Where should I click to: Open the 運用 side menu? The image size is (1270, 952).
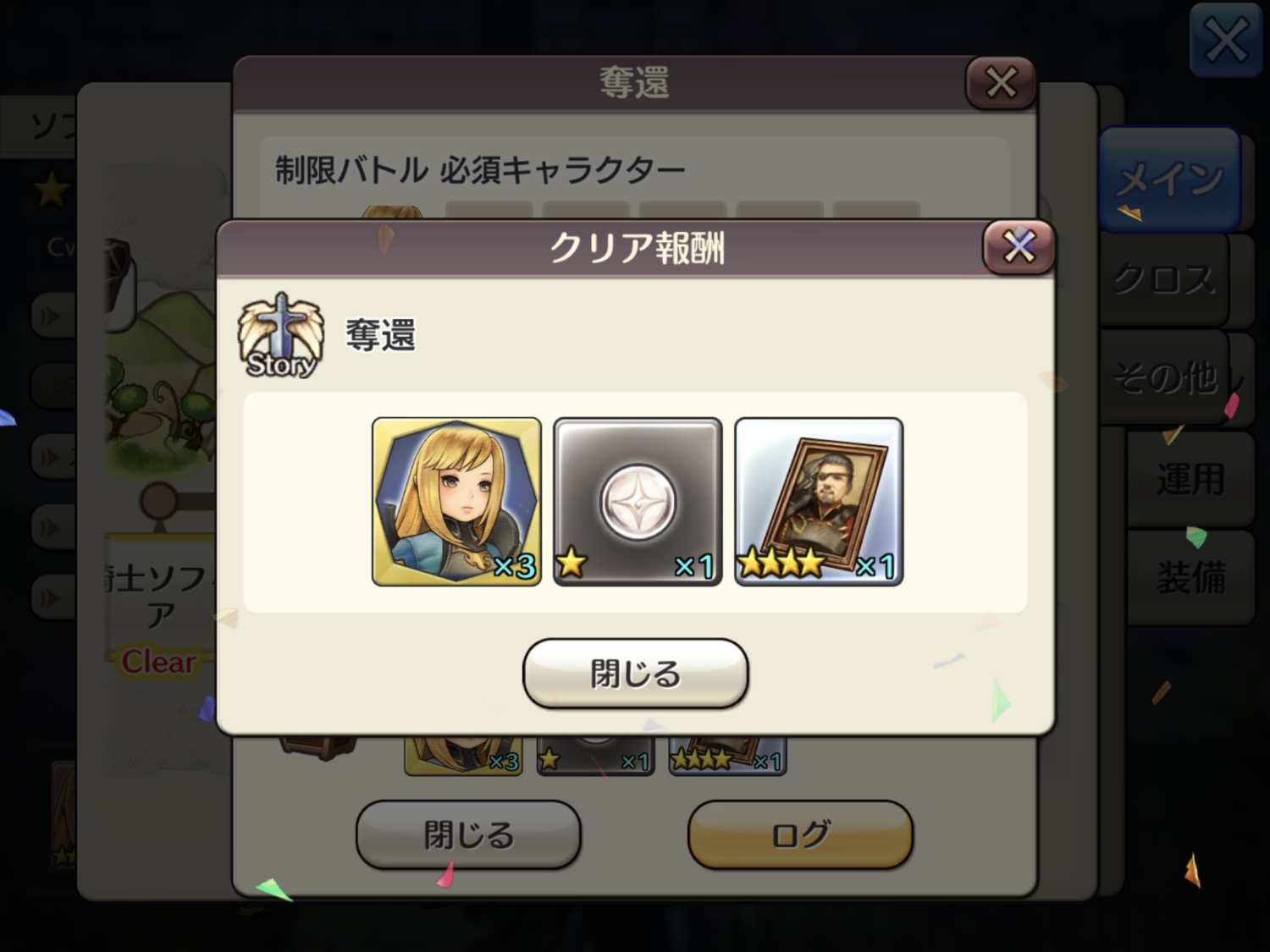pos(1190,479)
